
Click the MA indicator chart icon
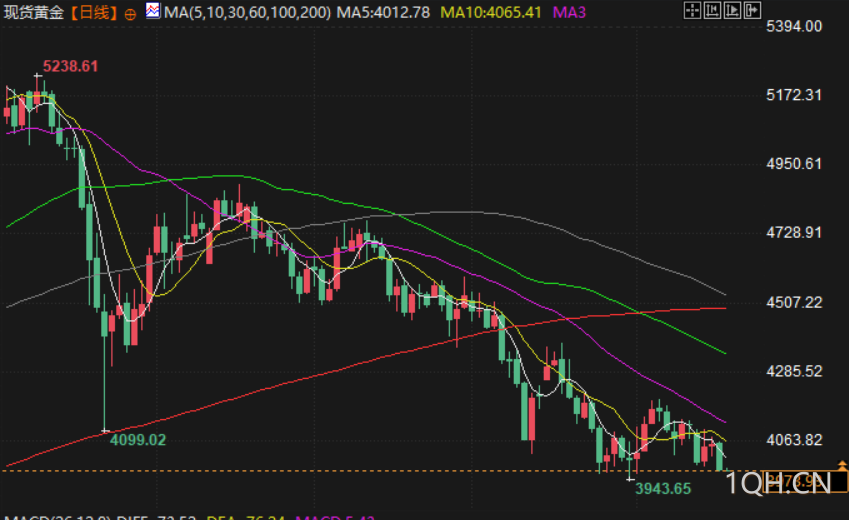(x=153, y=10)
